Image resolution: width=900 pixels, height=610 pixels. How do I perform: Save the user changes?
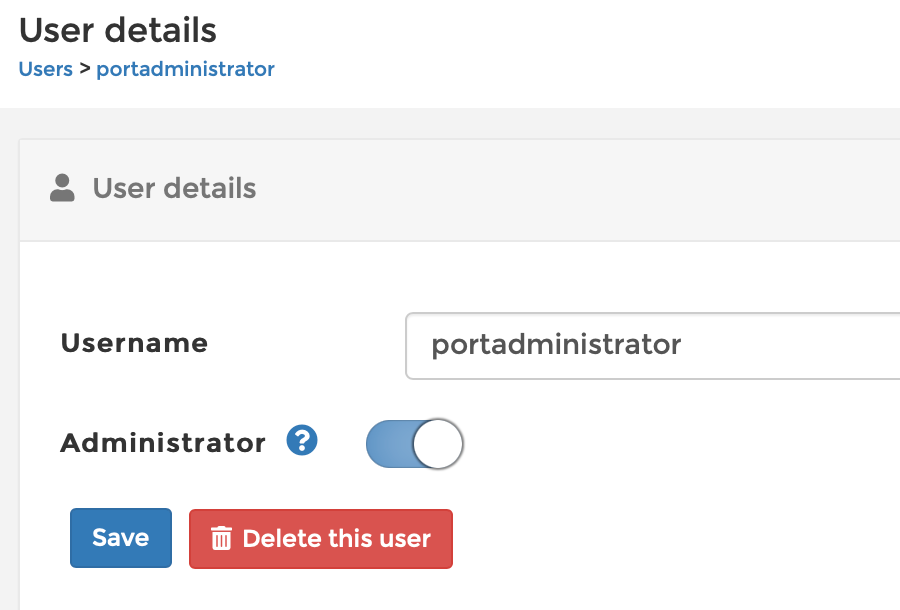pos(121,538)
